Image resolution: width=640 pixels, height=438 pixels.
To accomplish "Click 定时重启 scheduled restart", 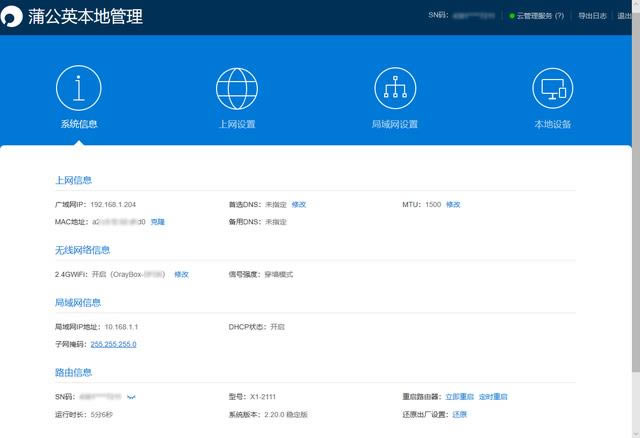I will 493,397.
